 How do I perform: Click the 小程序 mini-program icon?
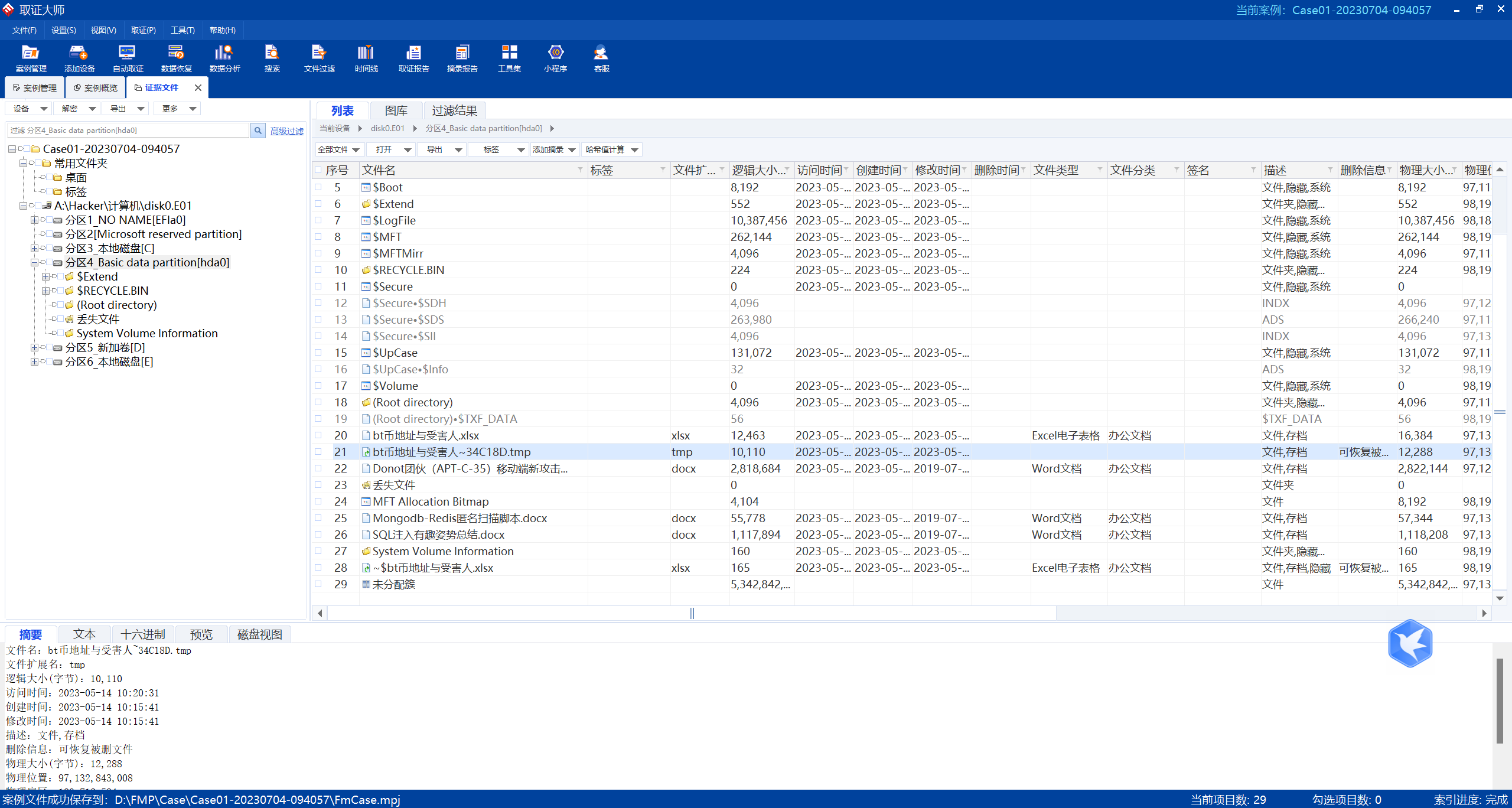[x=555, y=58]
